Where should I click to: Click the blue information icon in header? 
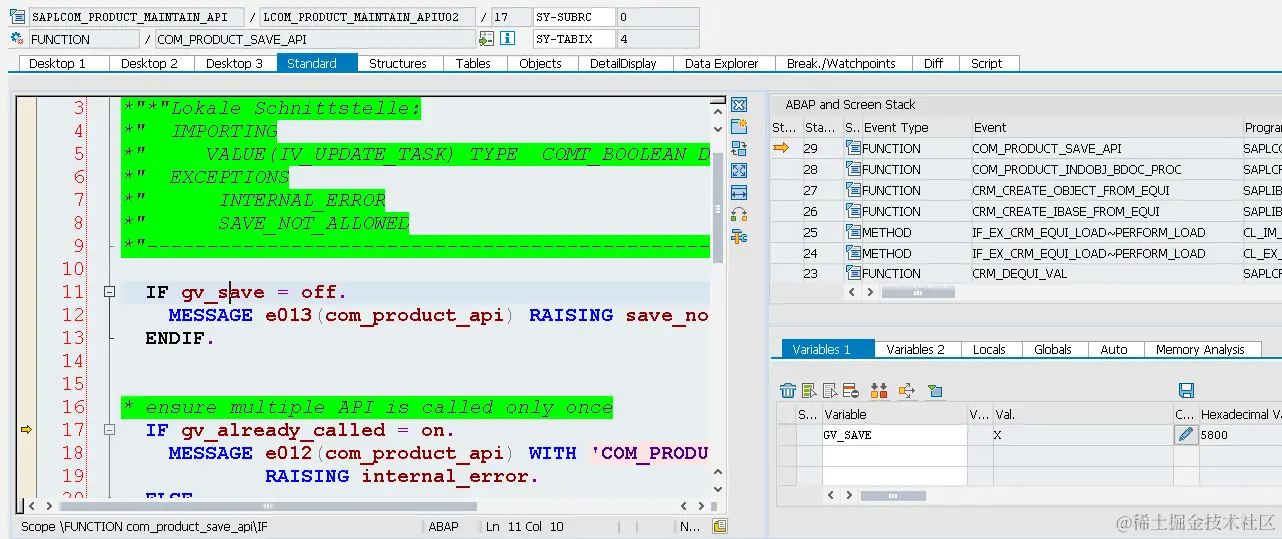(x=507, y=39)
